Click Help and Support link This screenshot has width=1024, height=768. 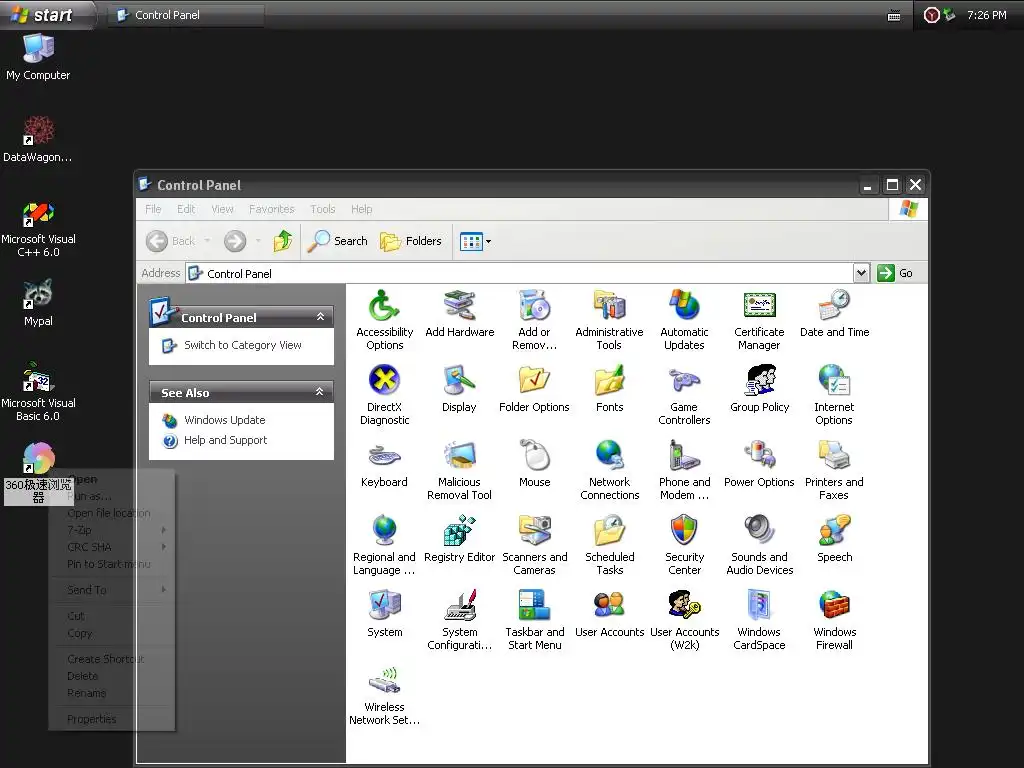pyautogui.click(x=225, y=440)
